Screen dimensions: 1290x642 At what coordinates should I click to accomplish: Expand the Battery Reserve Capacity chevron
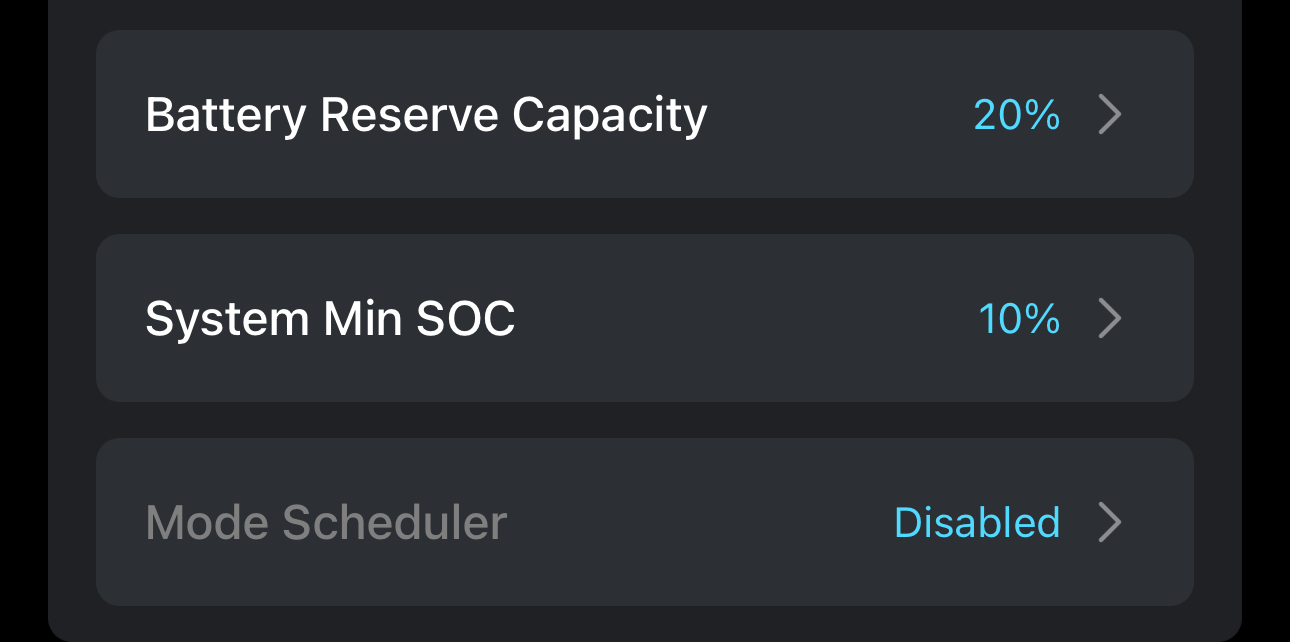tap(1109, 115)
